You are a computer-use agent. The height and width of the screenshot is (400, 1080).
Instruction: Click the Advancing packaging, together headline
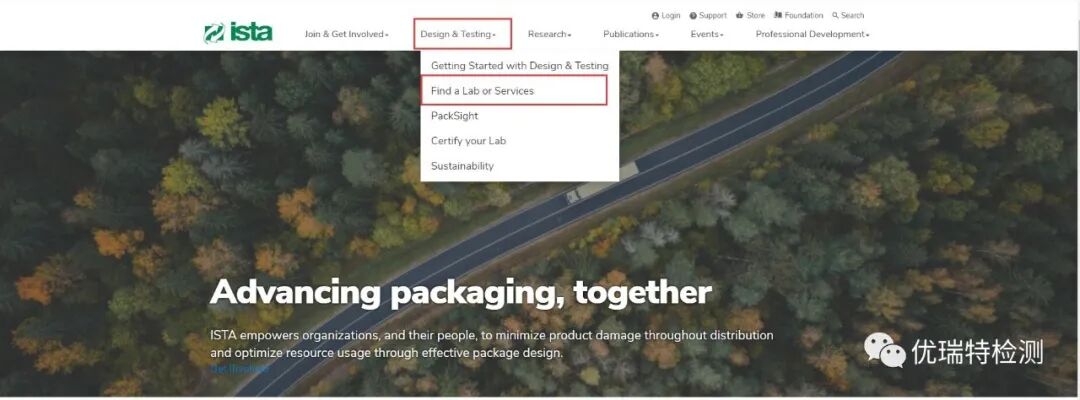pos(461,293)
